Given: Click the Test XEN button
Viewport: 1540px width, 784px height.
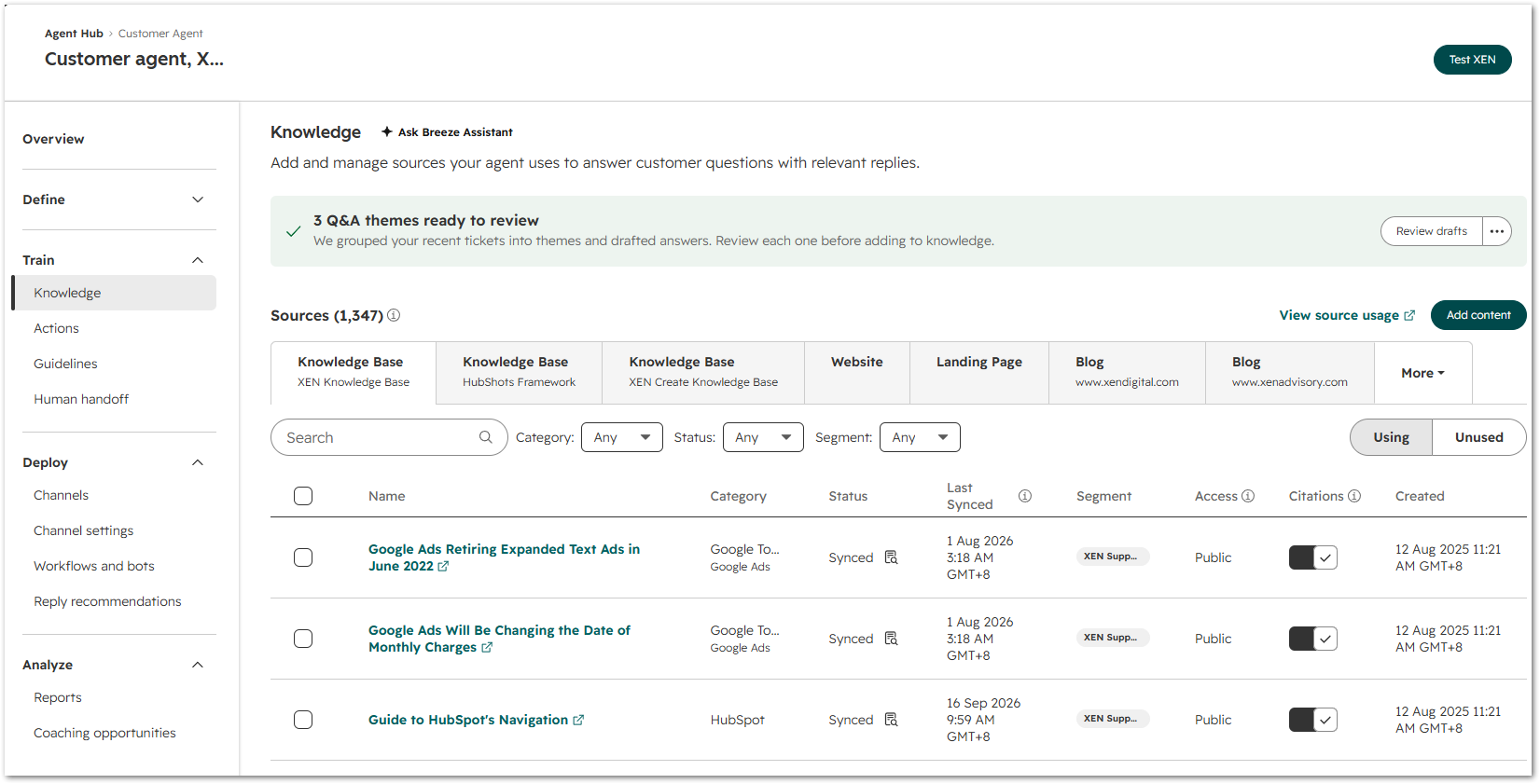Looking at the screenshot, I should 1473,60.
